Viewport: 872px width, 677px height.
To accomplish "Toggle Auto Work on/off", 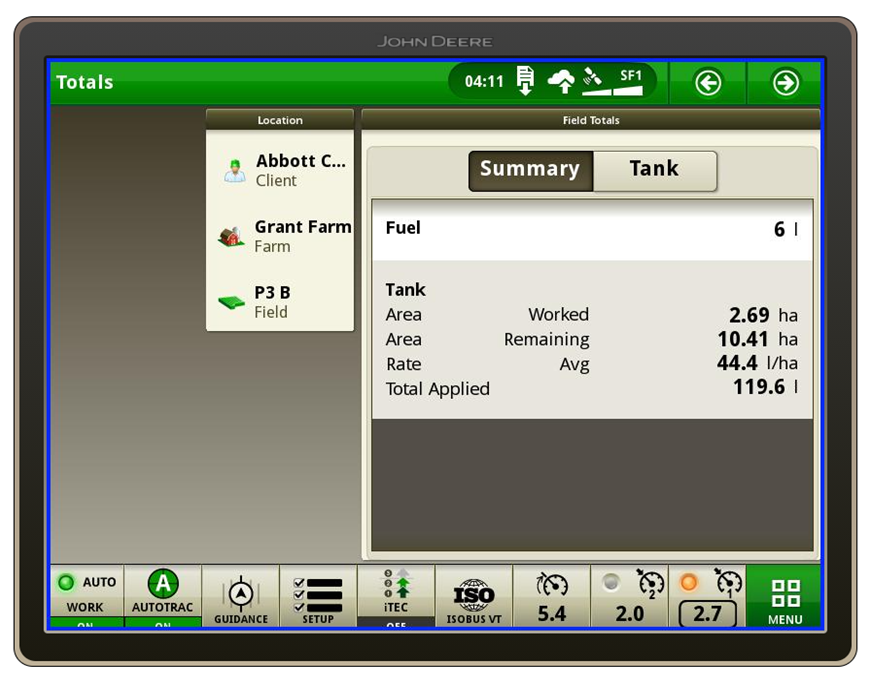I will point(87,596).
